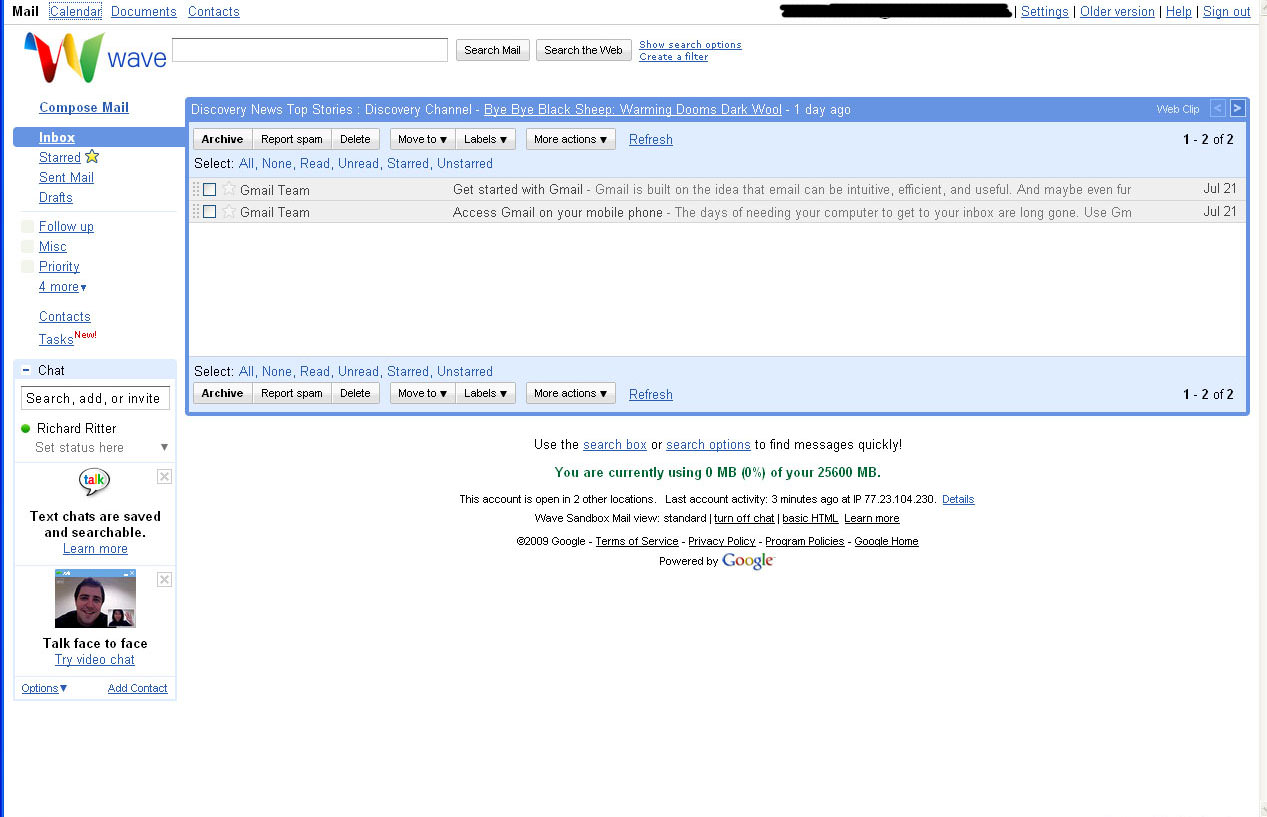Image resolution: width=1267 pixels, height=817 pixels.
Task: Click the Search the Web button
Action: [583, 50]
